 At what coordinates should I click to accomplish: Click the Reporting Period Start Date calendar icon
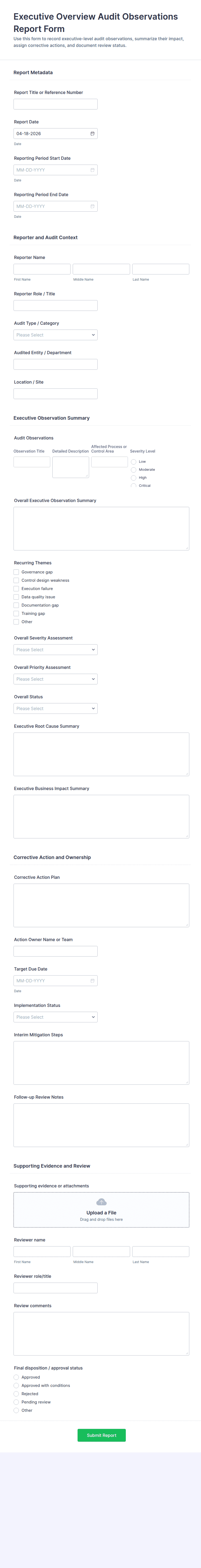[92, 170]
